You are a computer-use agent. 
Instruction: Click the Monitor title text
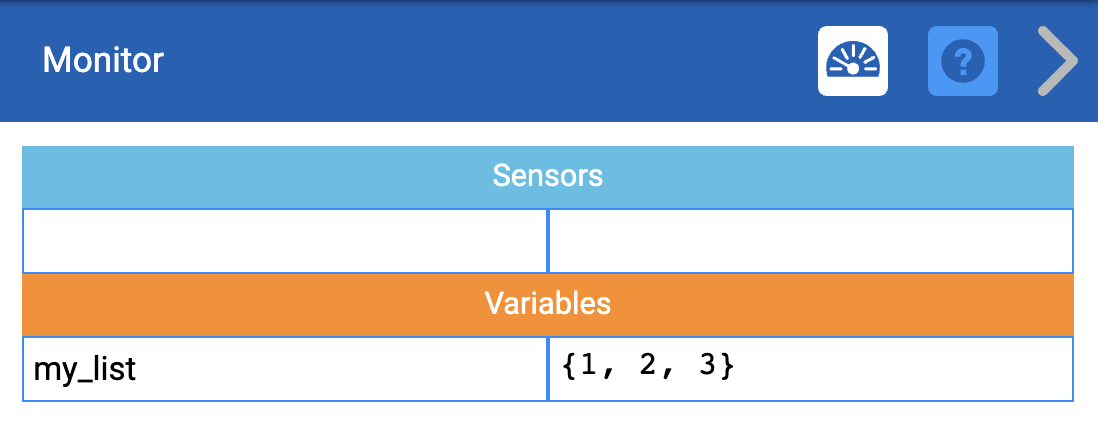click(103, 61)
